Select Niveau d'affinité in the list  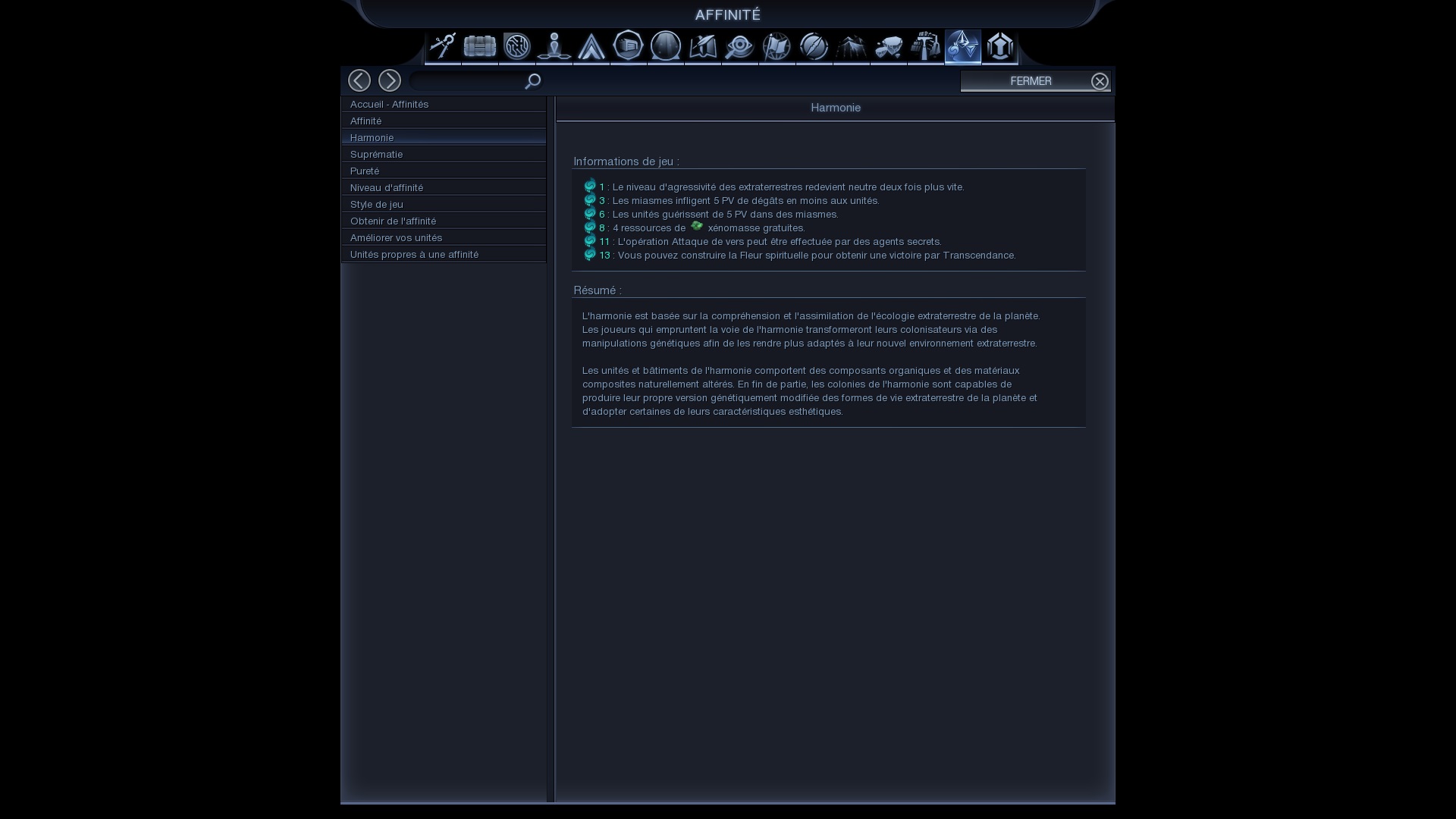coord(444,187)
